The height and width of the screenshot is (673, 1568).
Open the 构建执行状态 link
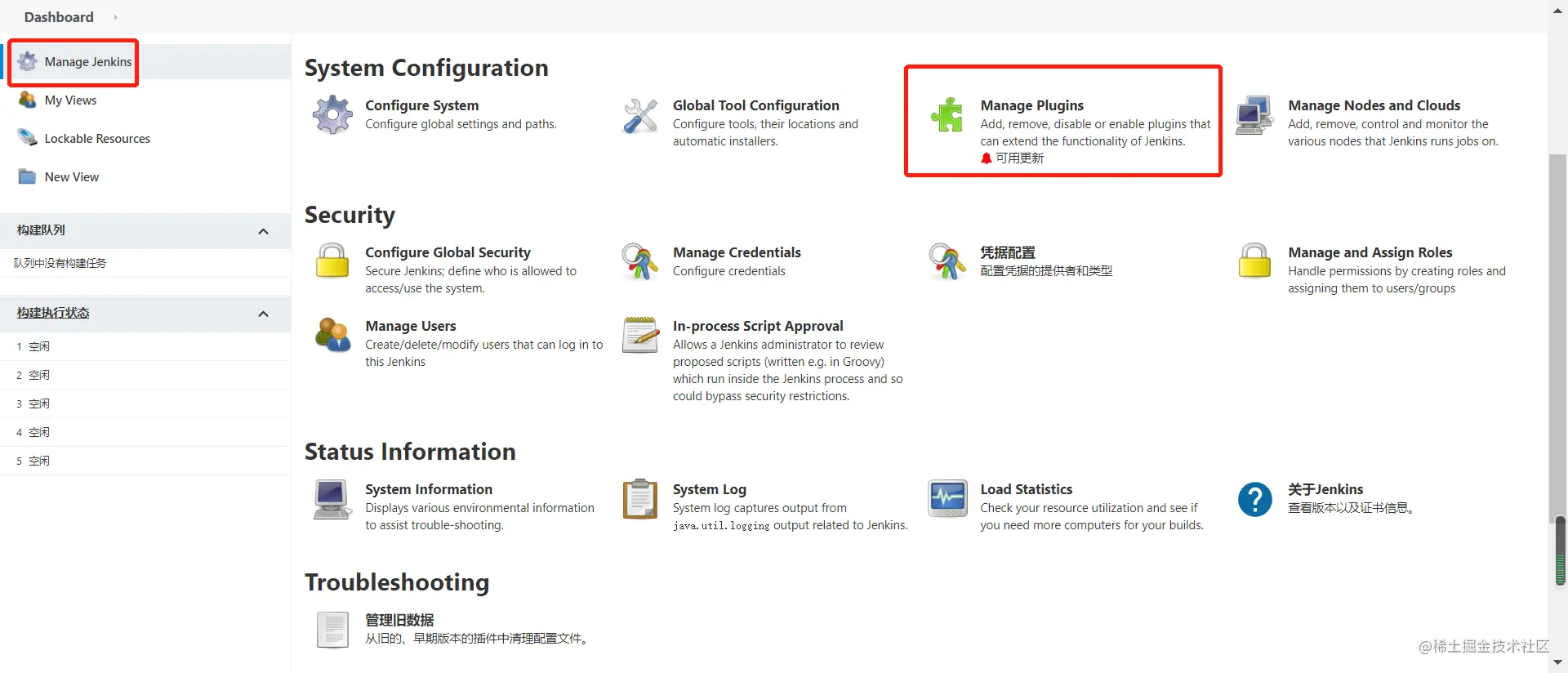coord(53,313)
